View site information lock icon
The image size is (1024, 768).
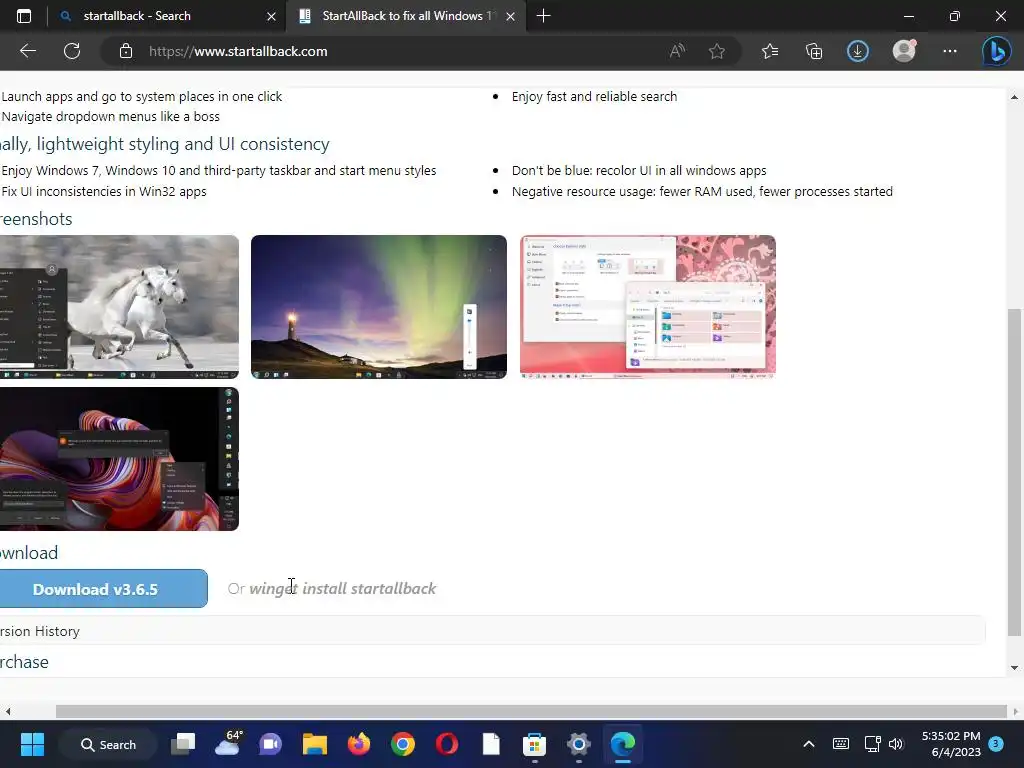pos(126,51)
